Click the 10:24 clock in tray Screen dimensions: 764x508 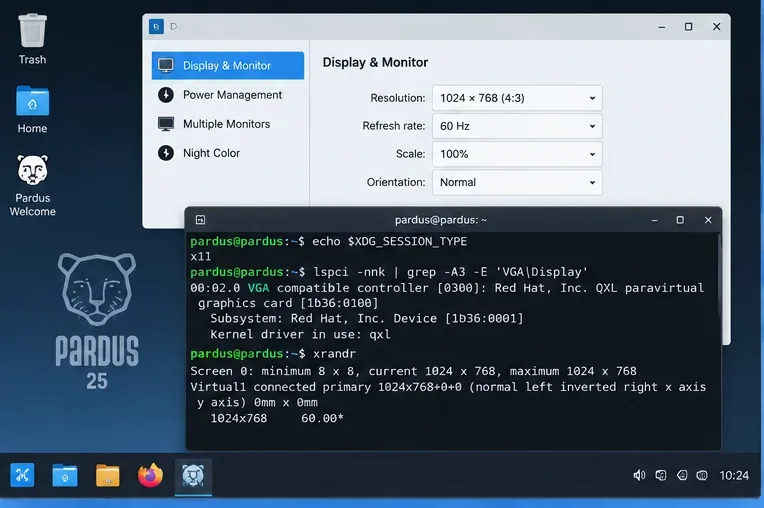click(x=734, y=475)
